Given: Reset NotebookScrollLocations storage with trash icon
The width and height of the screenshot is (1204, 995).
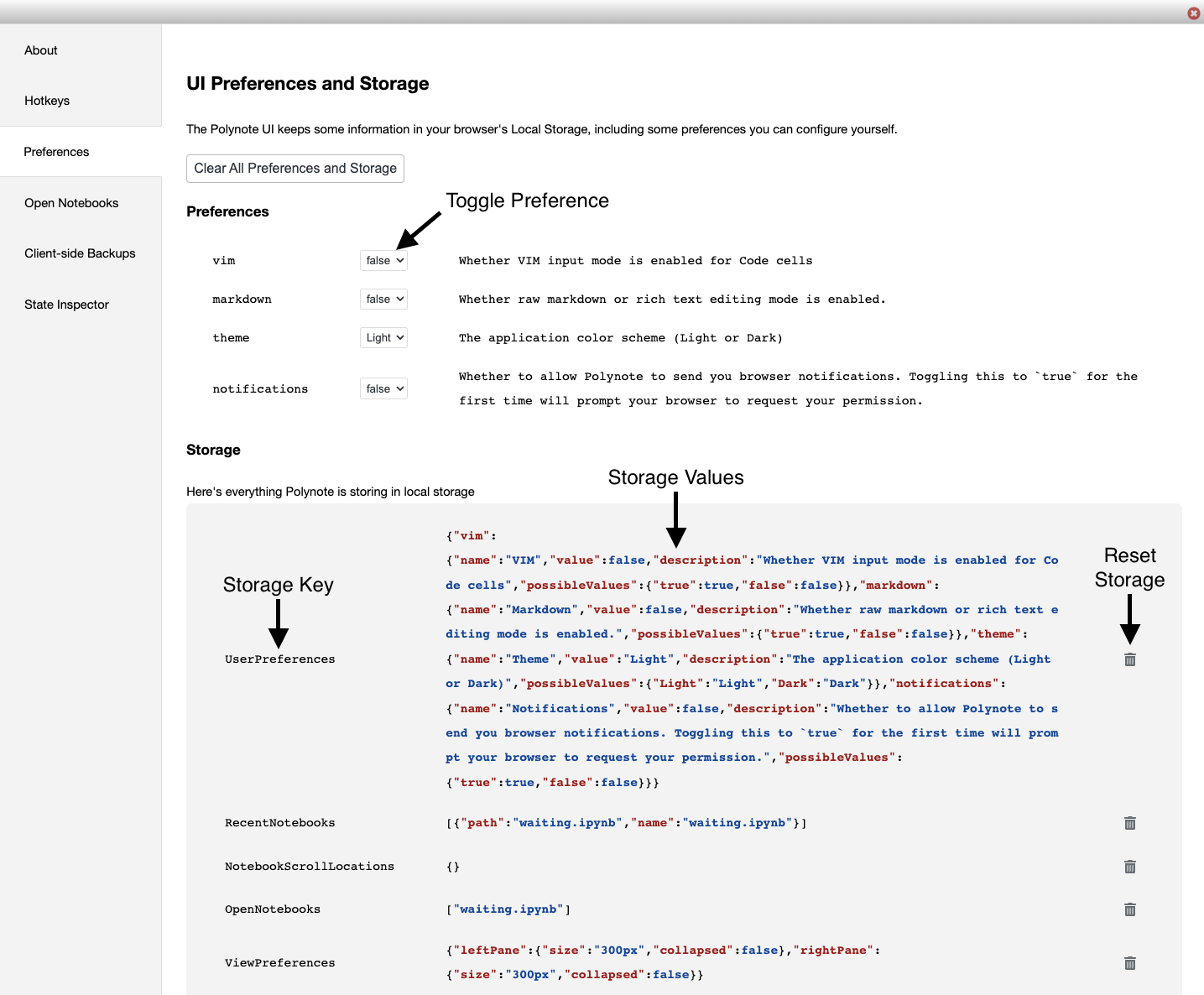Looking at the screenshot, I should point(1129,867).
